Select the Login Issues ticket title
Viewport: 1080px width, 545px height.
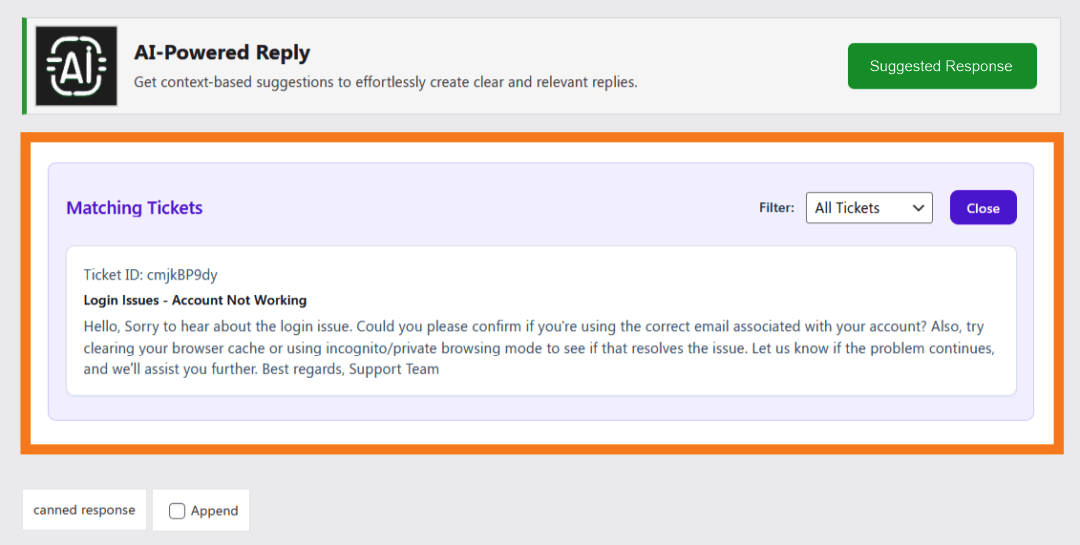pyautogui.click(x=195, y=300)
